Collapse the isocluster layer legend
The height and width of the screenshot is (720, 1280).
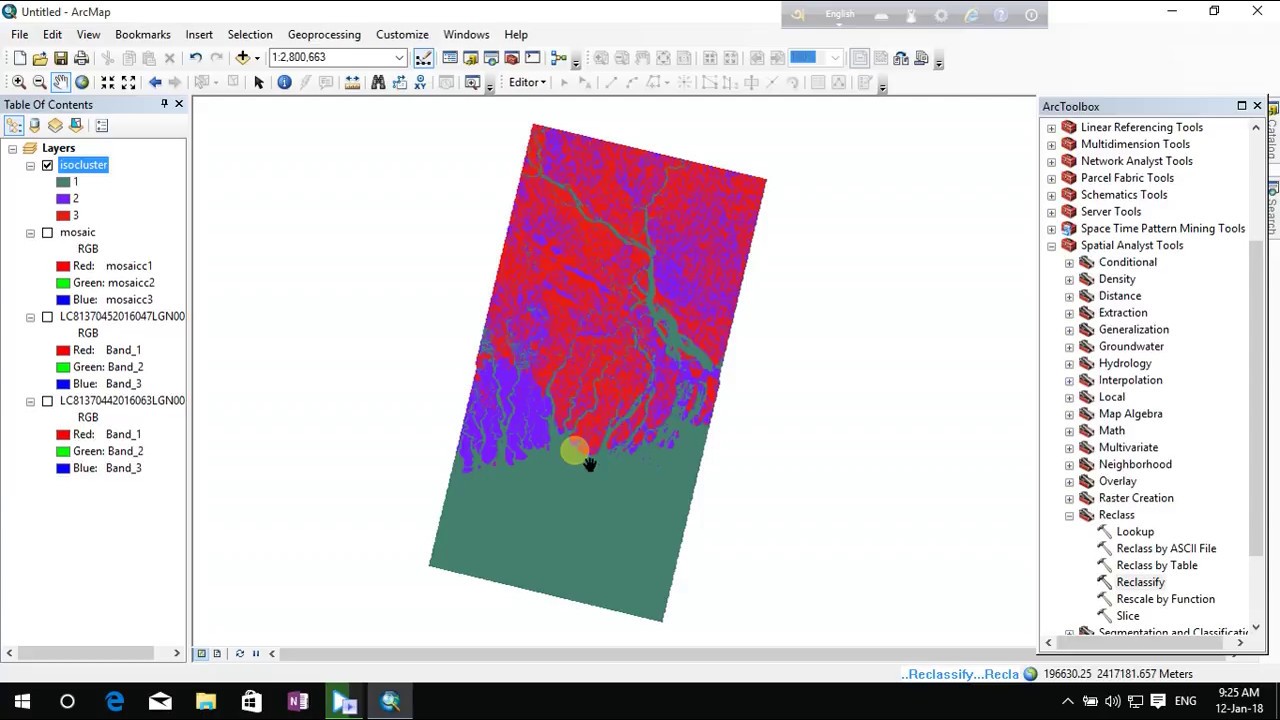coord(30,165)
